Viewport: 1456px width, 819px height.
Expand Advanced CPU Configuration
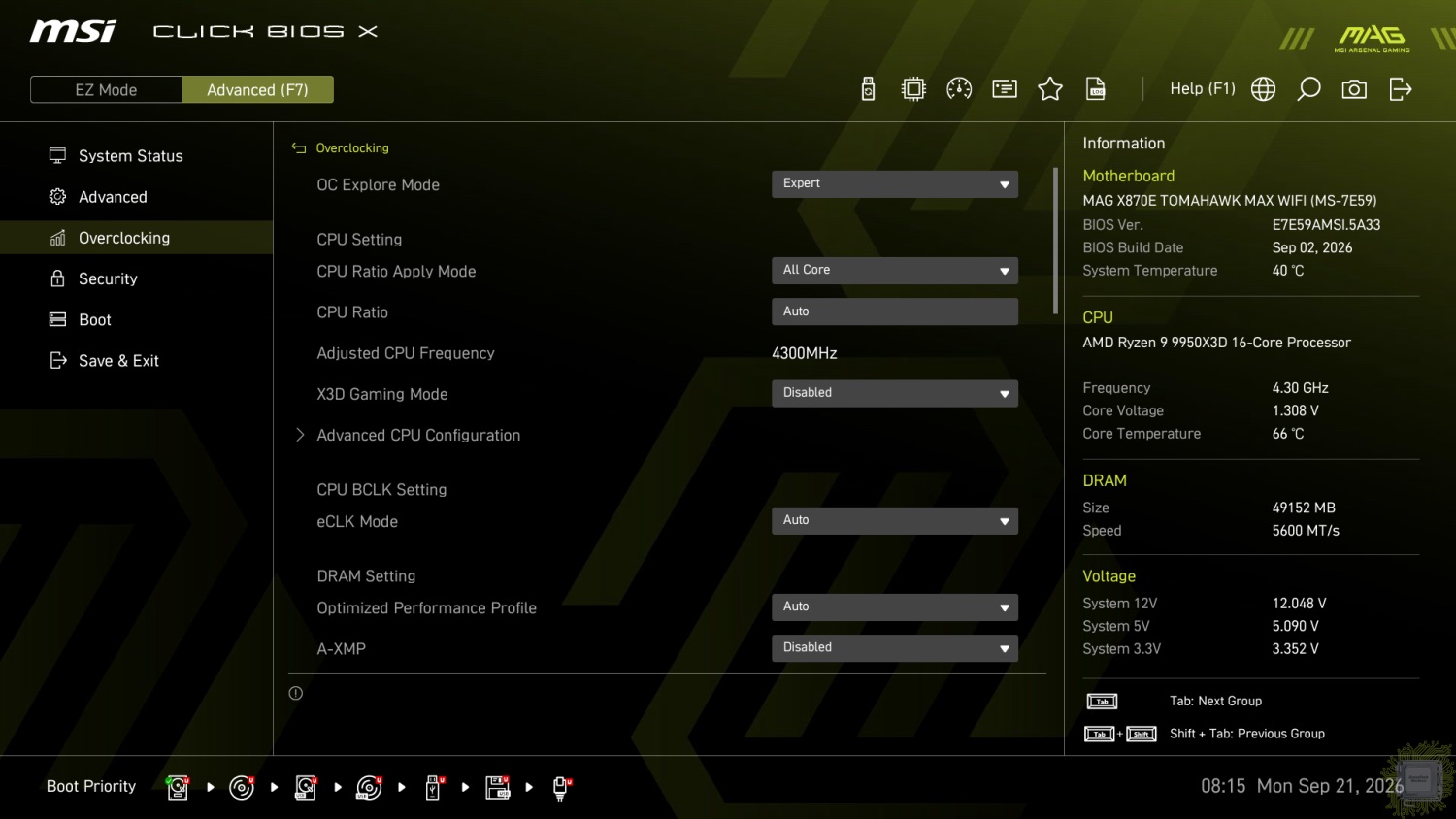(x=417, y=435)
